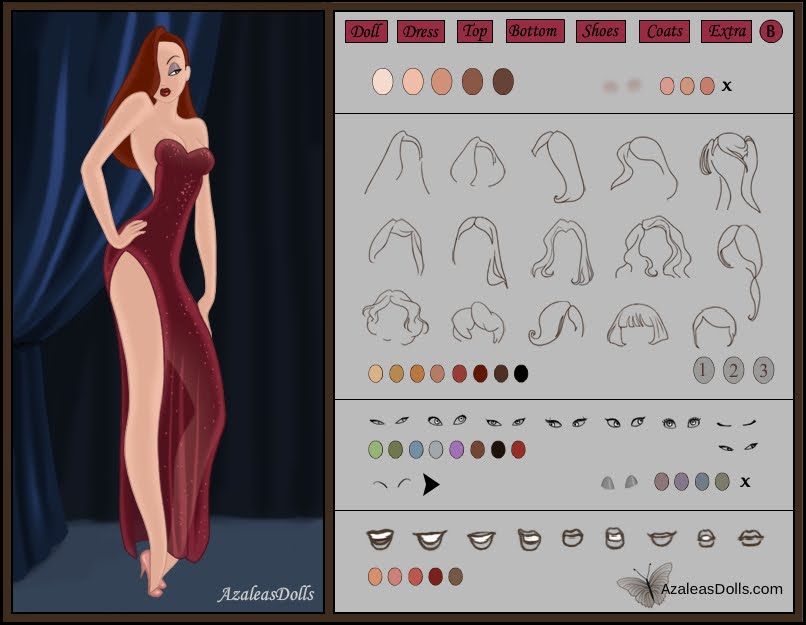Set eye color to green
Screen dimensions: 806x625
click(x=376, y=449)
